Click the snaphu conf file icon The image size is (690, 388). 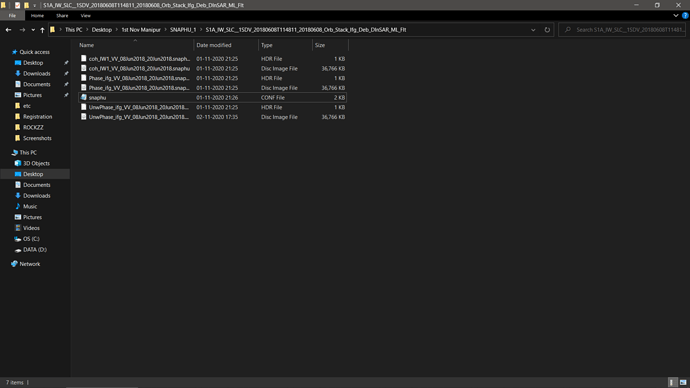tap(84, 97)
